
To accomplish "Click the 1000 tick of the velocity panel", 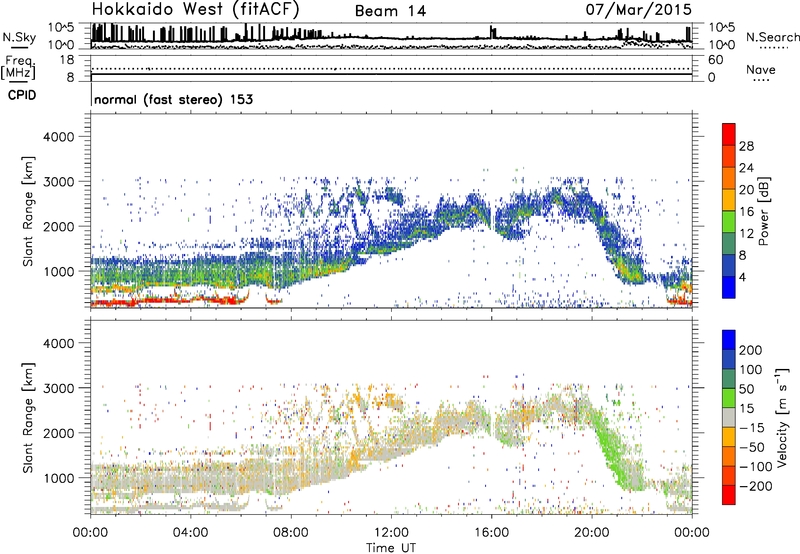I will (58, 478).
